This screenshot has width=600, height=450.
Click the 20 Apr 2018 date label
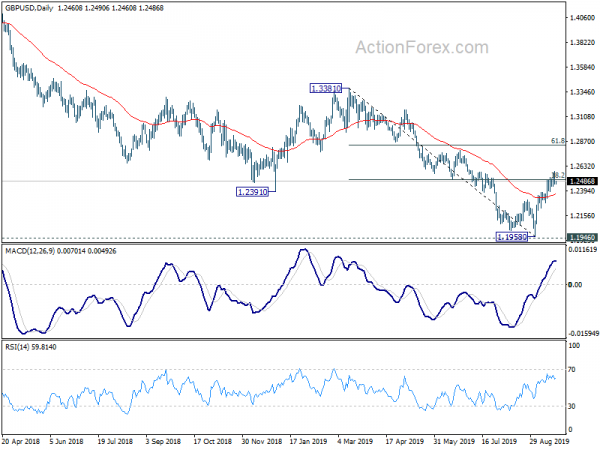click(x=21, y=442)
